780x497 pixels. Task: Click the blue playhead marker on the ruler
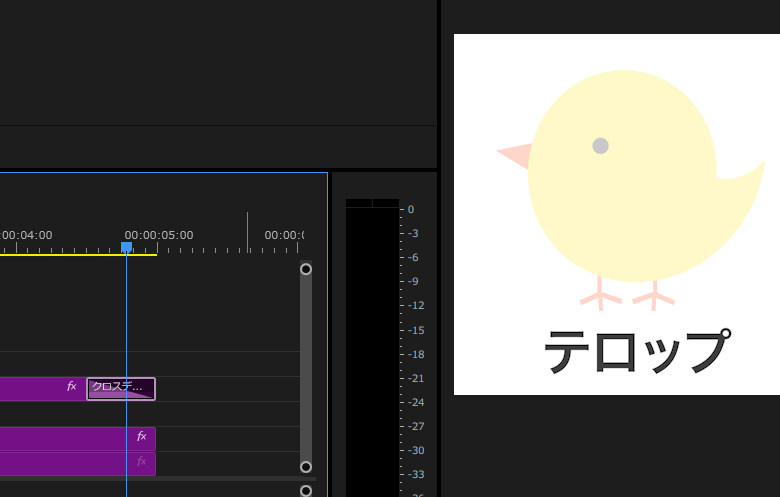pos(126,247)
